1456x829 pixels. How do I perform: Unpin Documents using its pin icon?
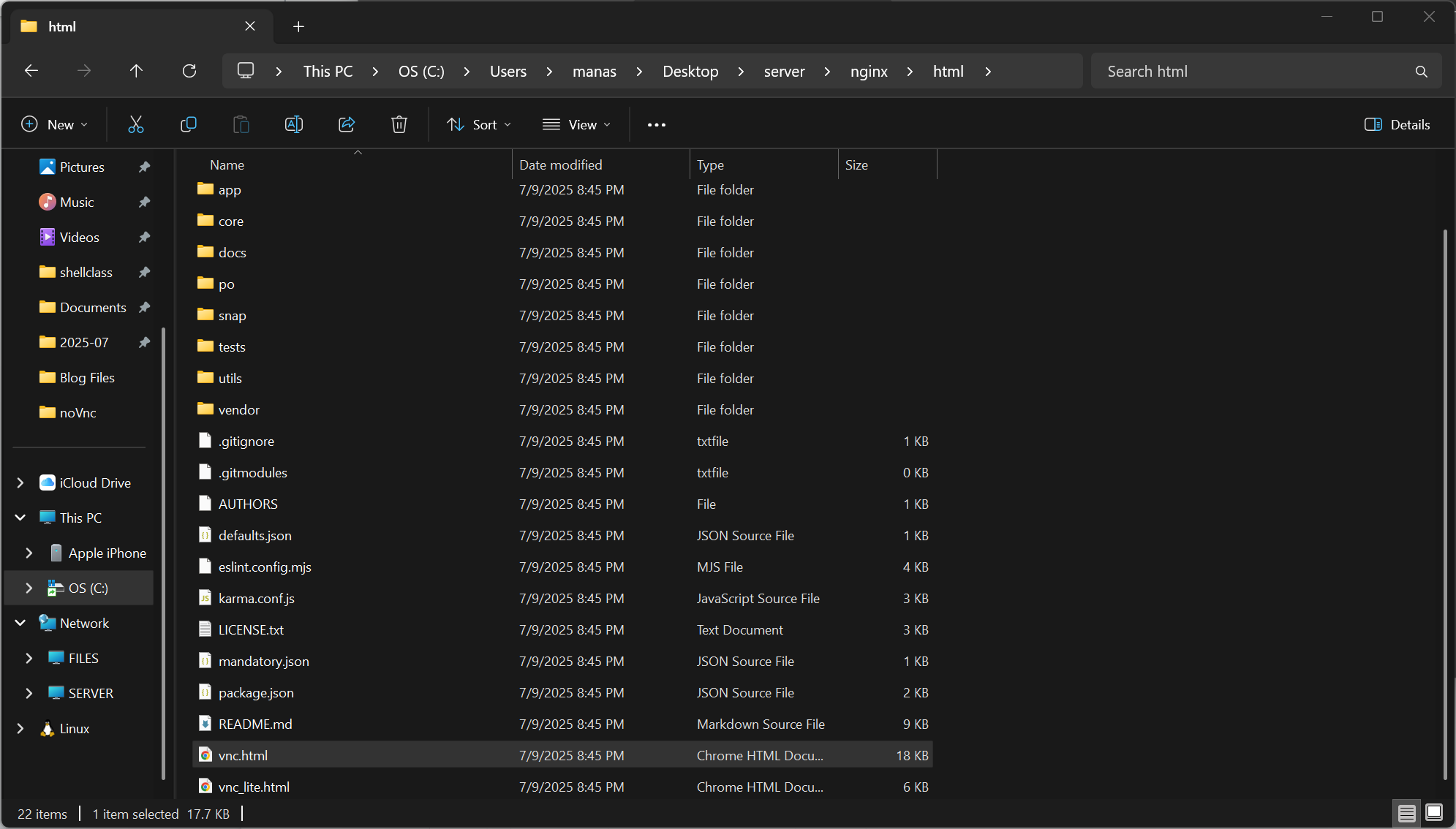[145, 308]
